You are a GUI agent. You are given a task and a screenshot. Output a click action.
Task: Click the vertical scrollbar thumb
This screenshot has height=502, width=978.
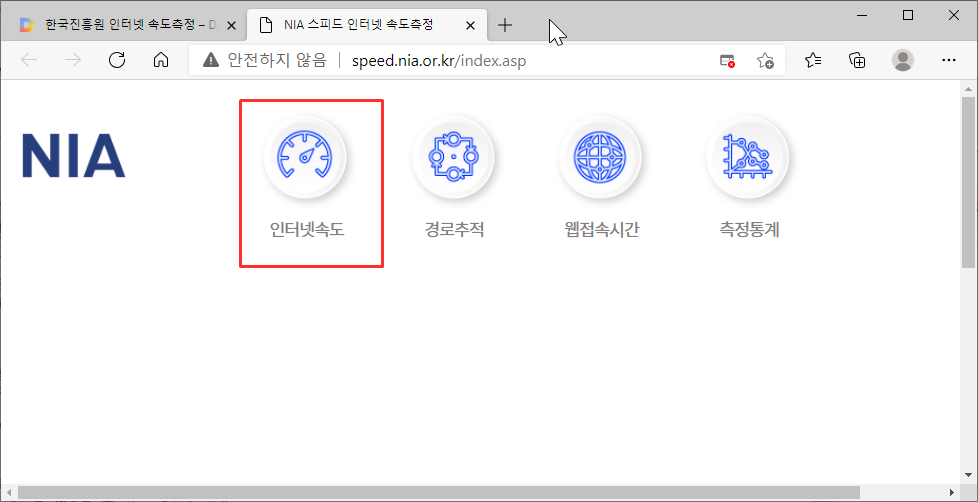point(967,182)
